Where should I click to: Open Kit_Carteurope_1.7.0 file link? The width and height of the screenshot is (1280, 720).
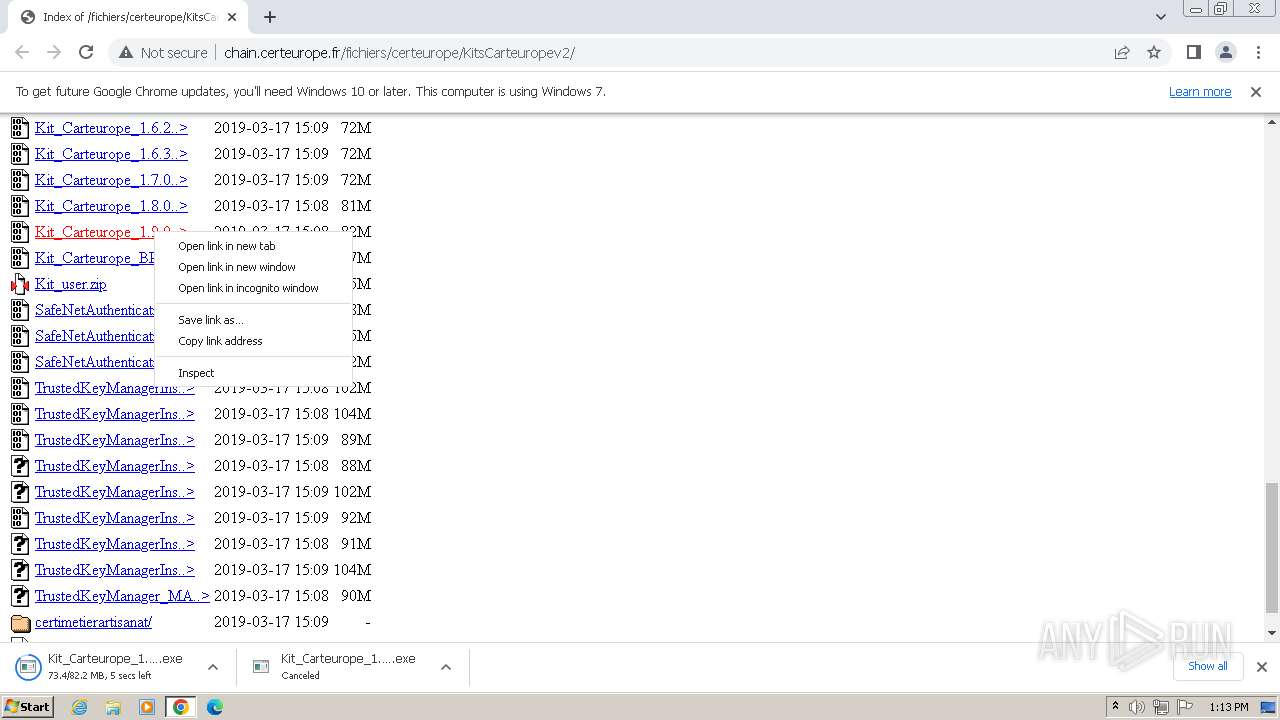pos(111,180)
